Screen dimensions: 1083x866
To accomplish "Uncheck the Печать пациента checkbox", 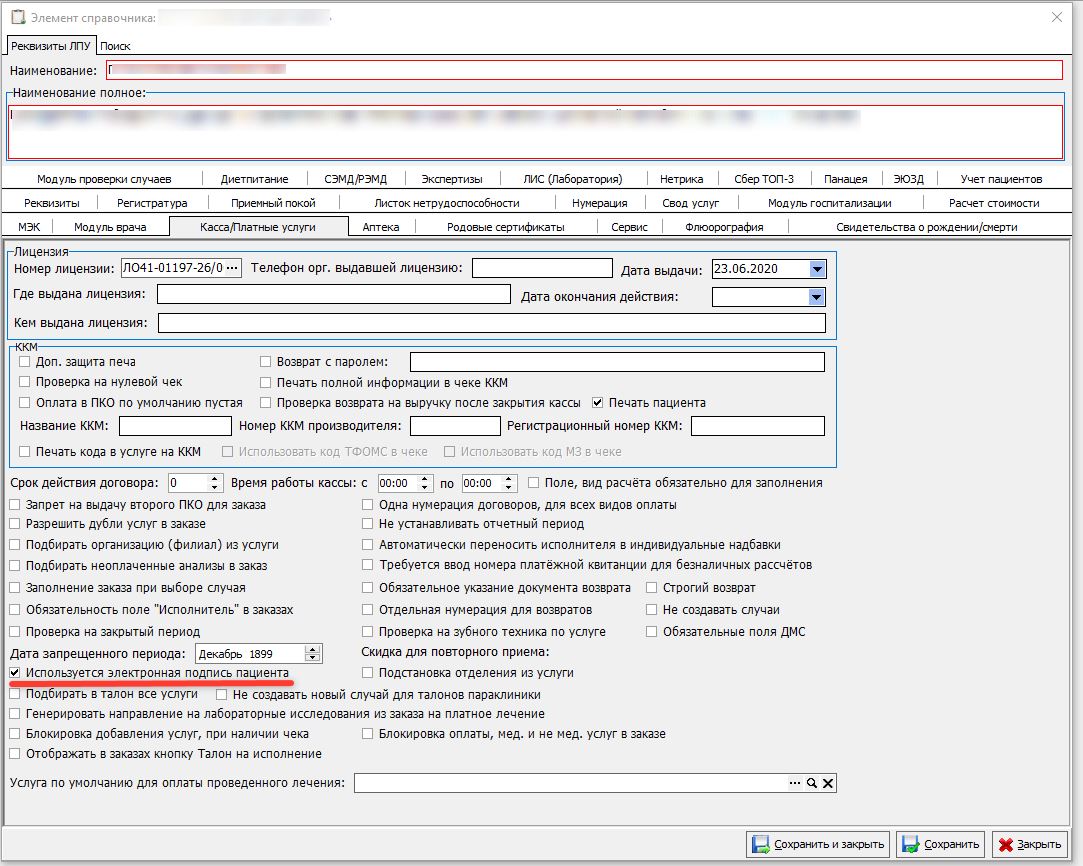I will click(x=597, y=403).
